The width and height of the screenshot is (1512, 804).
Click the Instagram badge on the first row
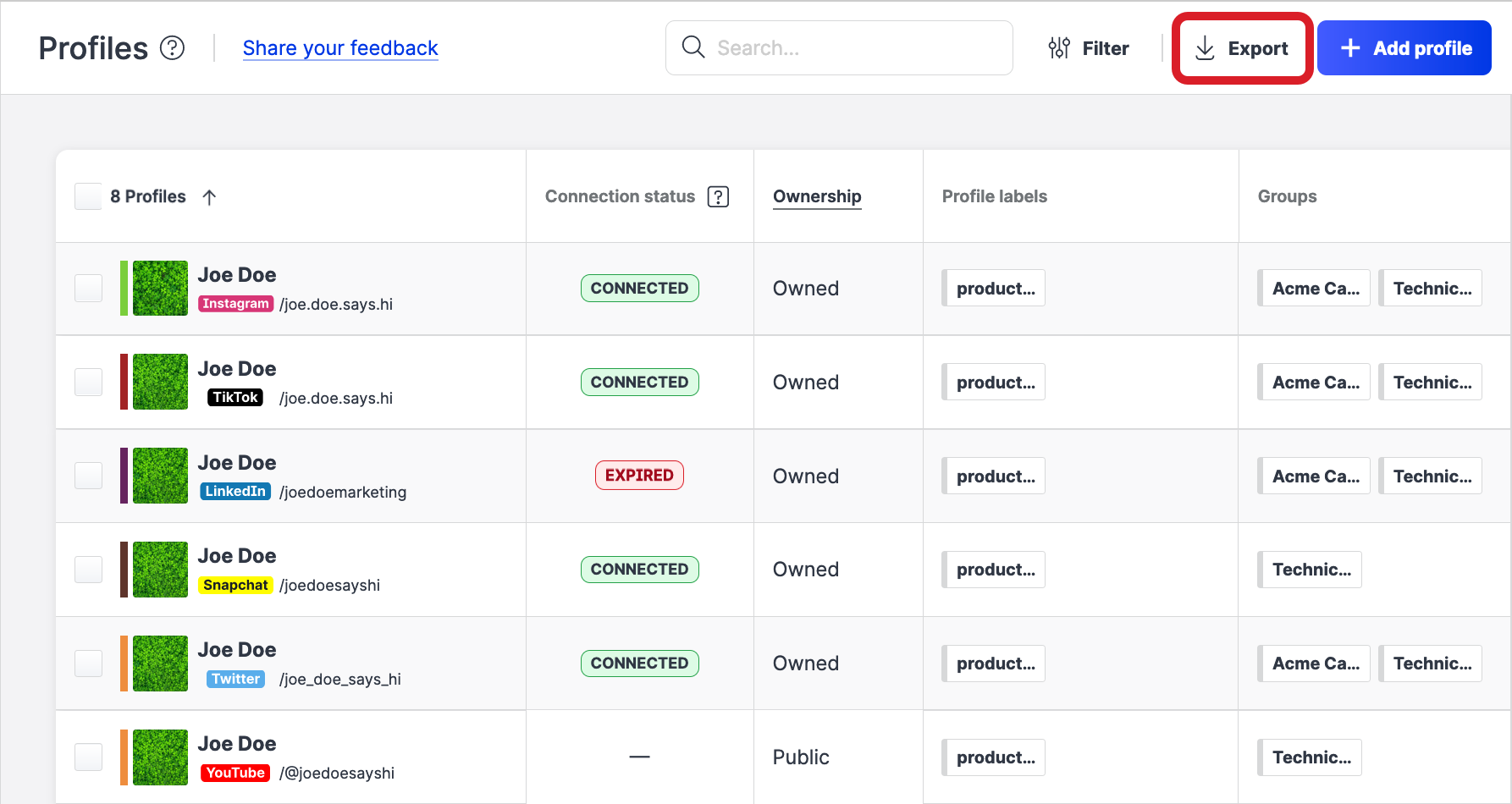click(235, 303)
